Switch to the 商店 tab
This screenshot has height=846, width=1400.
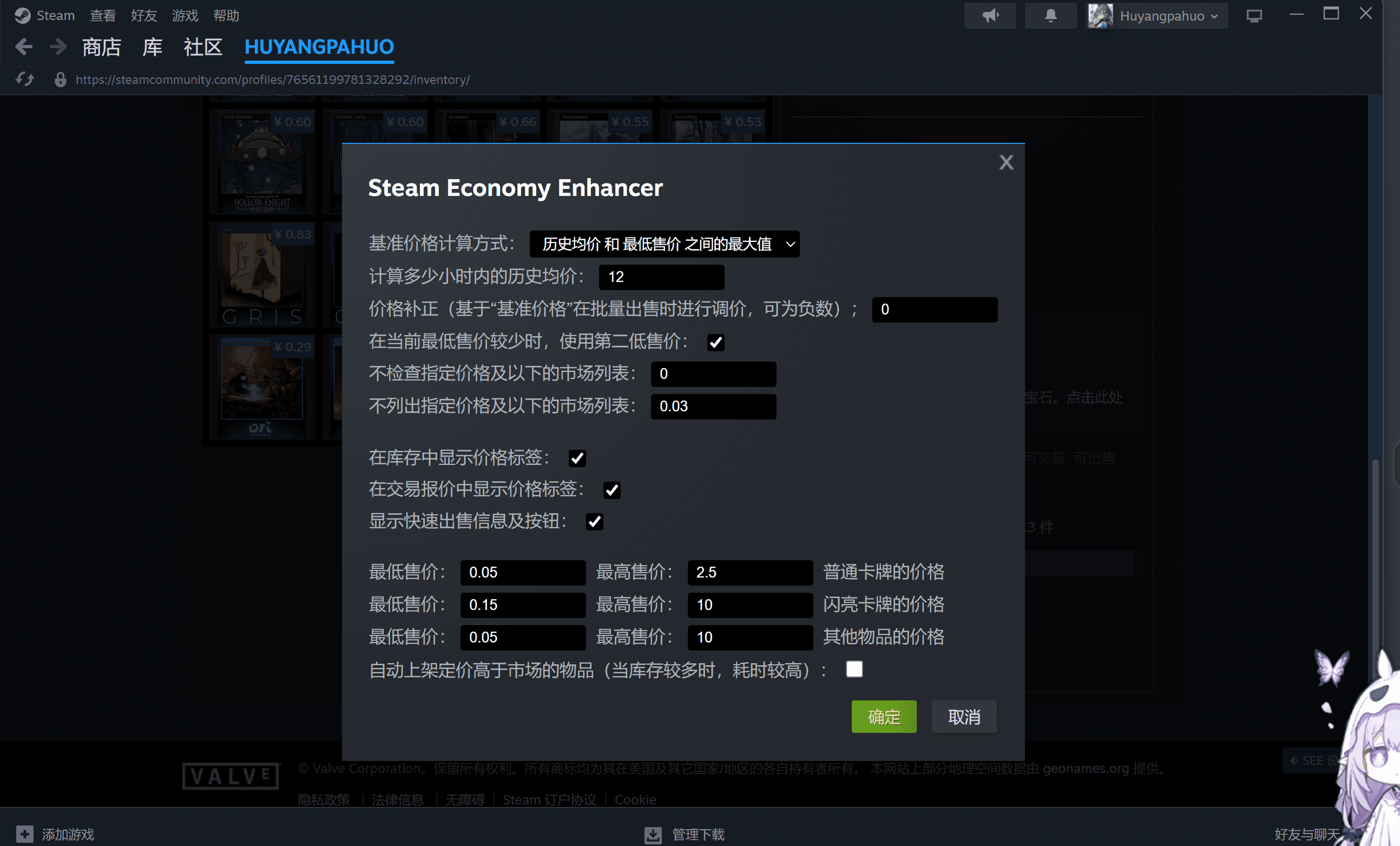click(x=102, y=47)
